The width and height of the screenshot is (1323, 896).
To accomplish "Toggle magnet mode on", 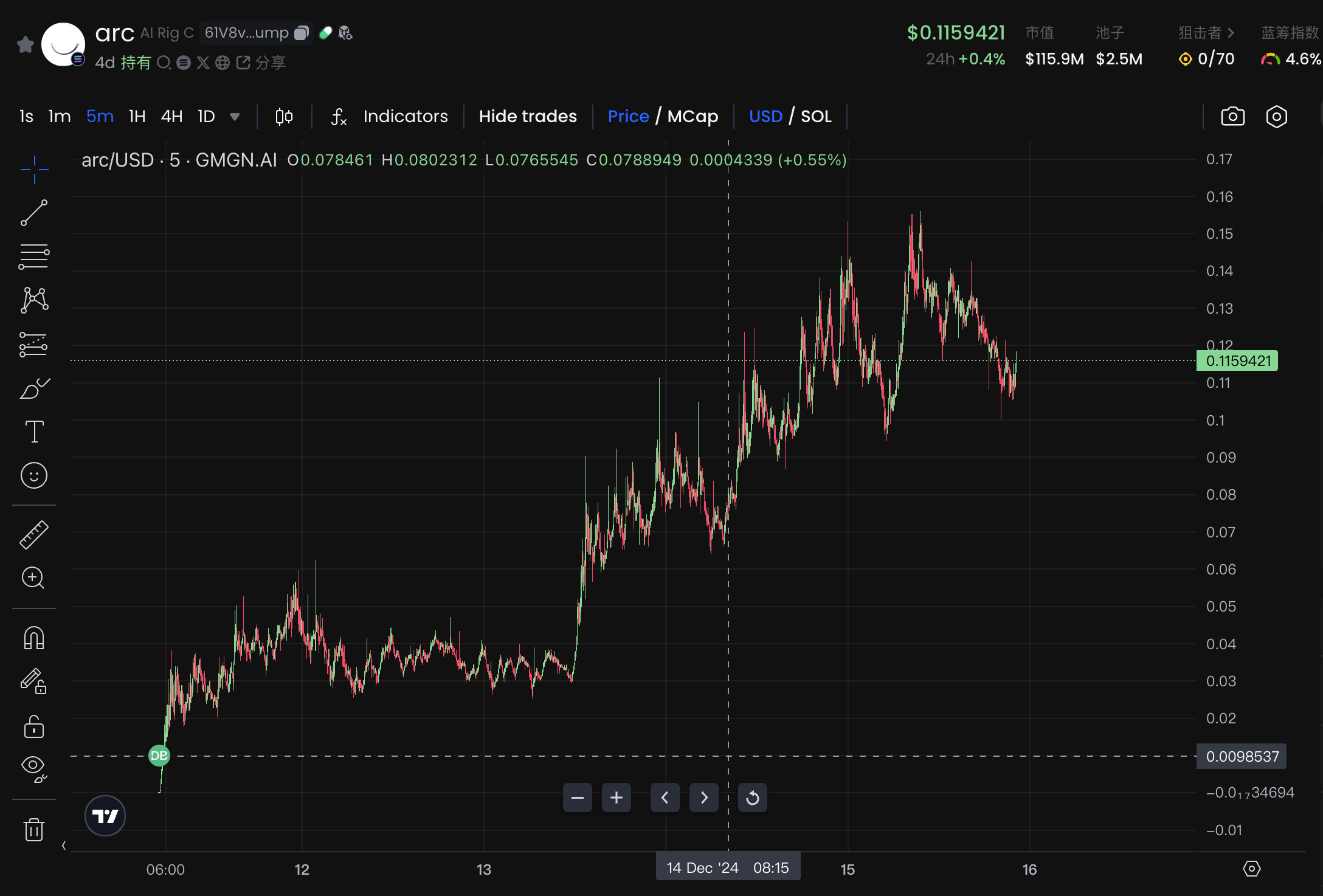I will pos(34,638).
